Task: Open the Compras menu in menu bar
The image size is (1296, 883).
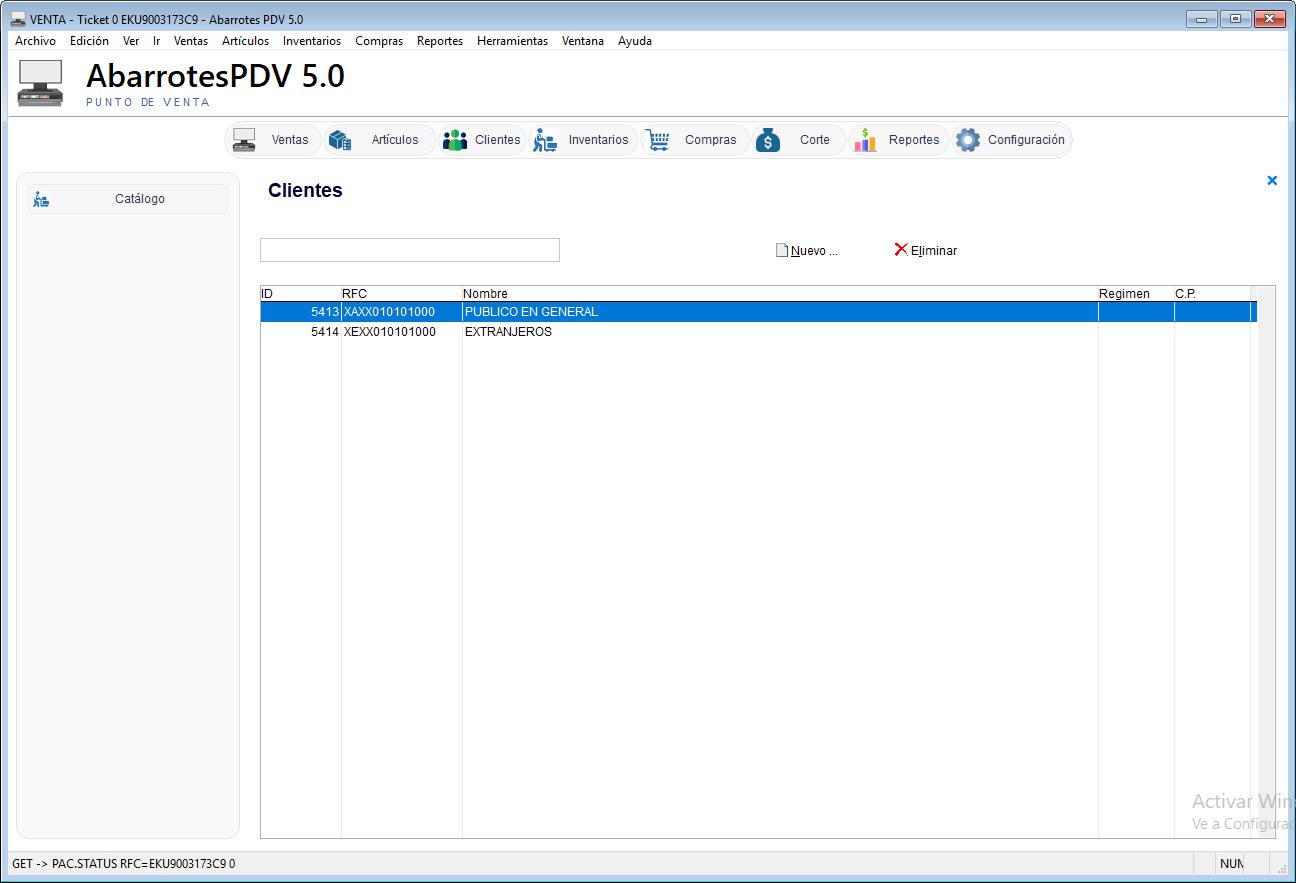Action: tap(379, 41)
